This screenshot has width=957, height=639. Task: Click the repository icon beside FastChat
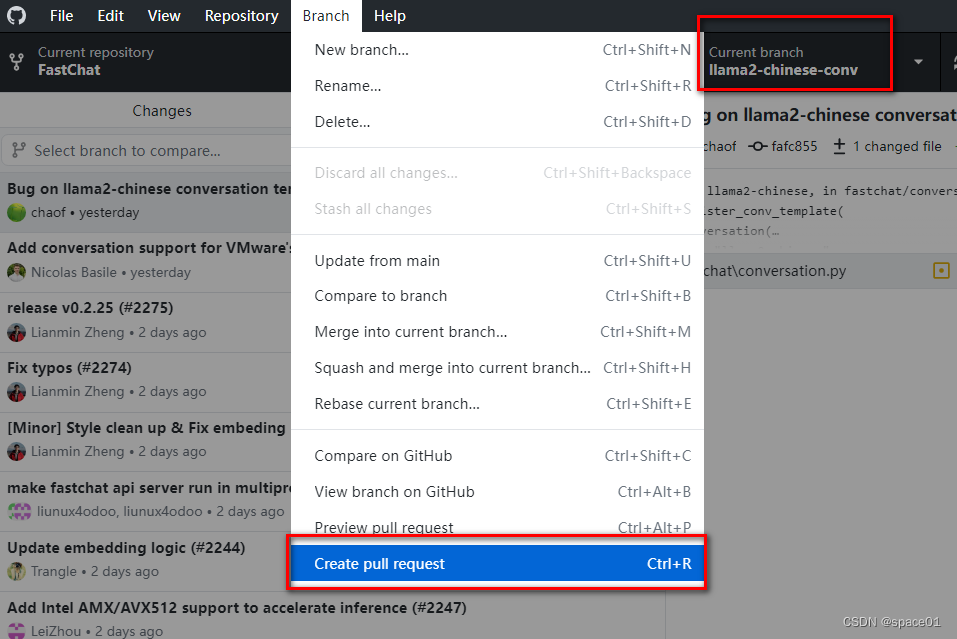(x=15, y=61)
